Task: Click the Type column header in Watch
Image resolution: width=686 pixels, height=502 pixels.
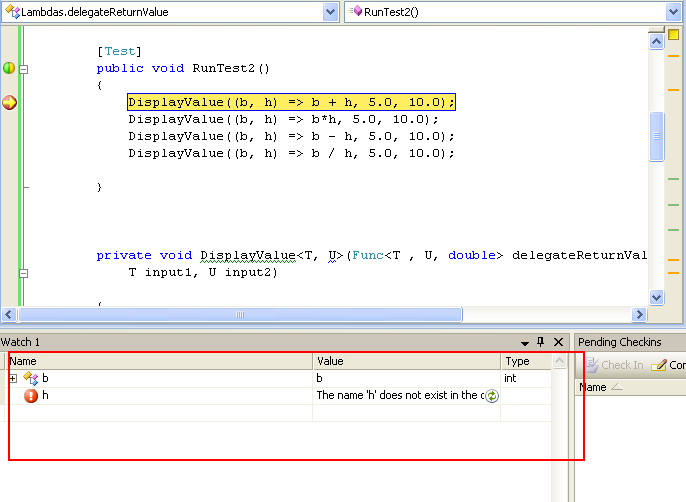Action: [x=526, y=361]
